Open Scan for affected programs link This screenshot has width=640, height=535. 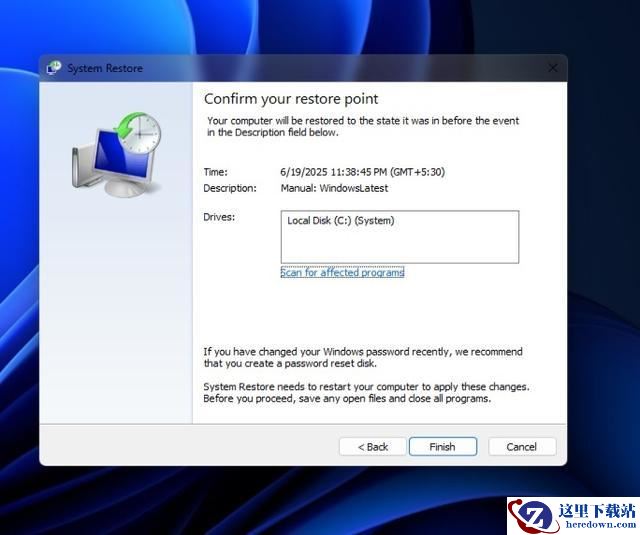pos(342,272)
